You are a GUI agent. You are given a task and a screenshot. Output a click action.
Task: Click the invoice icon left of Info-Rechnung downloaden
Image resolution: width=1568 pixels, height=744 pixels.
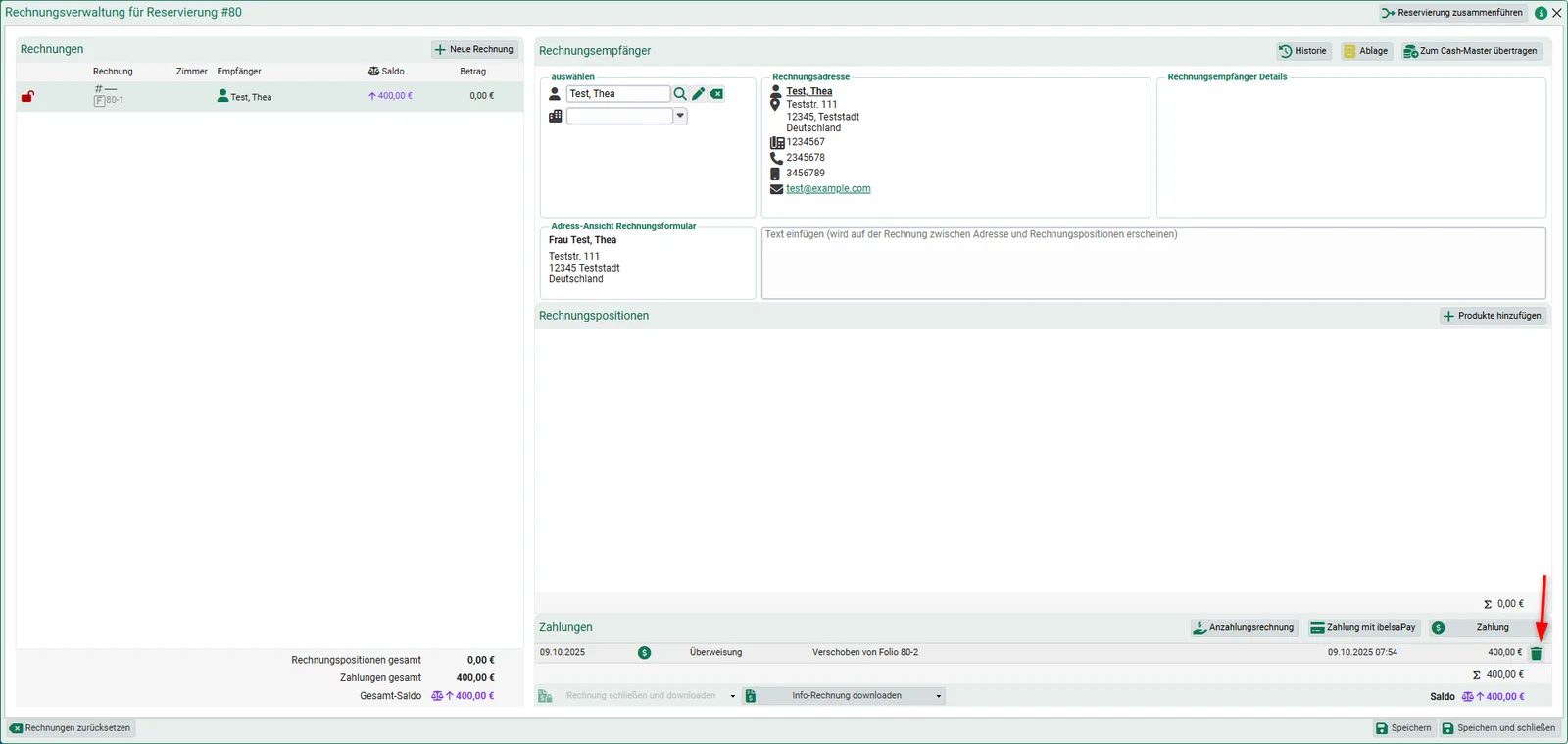[x=751, y=696]
